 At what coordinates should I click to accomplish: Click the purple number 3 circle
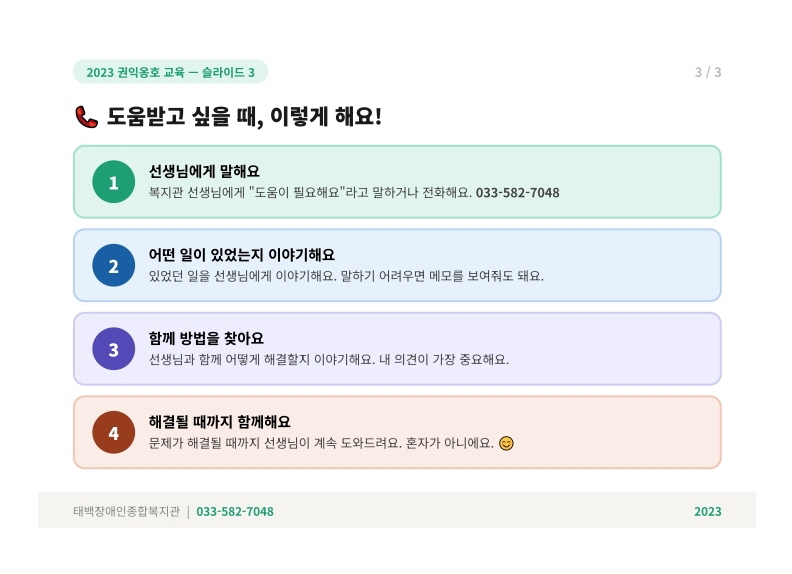coord(113,349)
